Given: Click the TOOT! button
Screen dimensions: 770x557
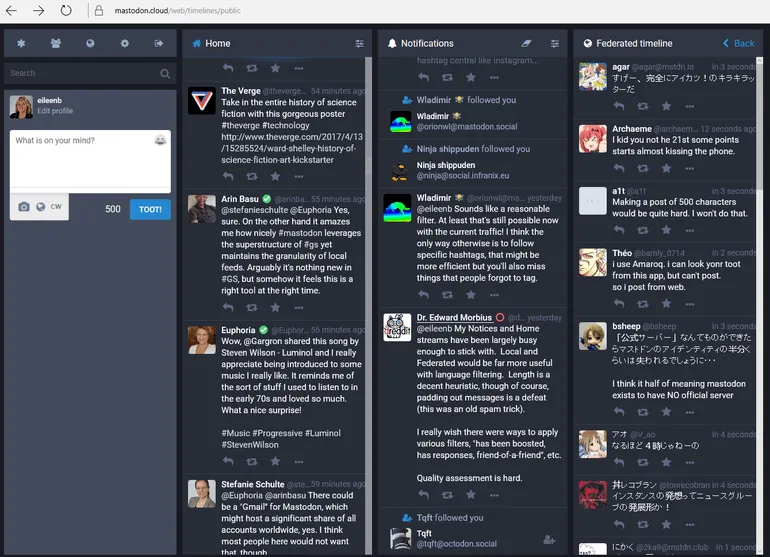Looking at the screenshot, I should [x=150, y=209].
